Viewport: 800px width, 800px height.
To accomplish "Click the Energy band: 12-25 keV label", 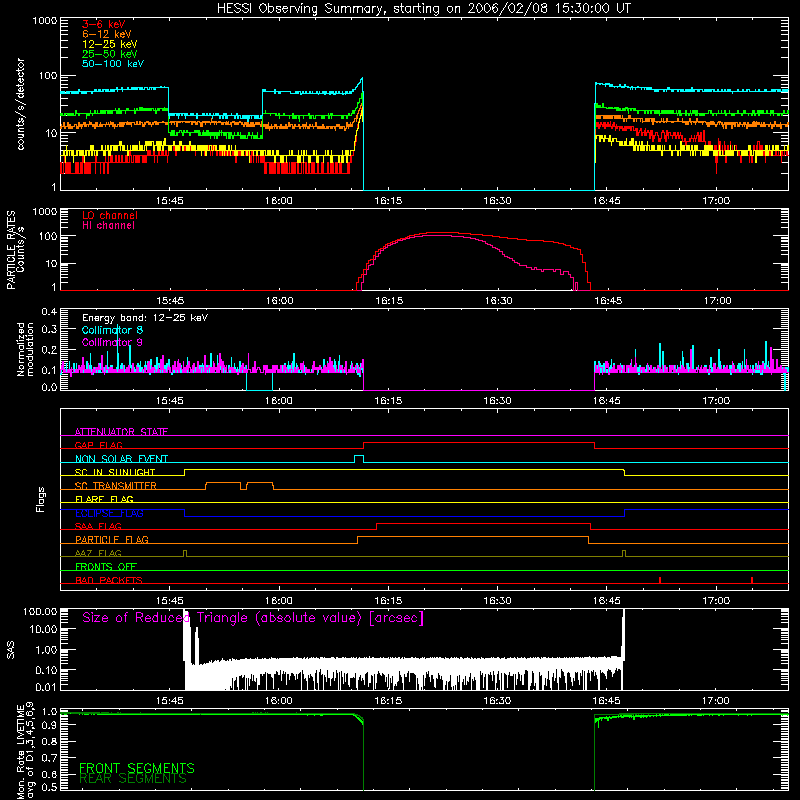I will point(144,318).
